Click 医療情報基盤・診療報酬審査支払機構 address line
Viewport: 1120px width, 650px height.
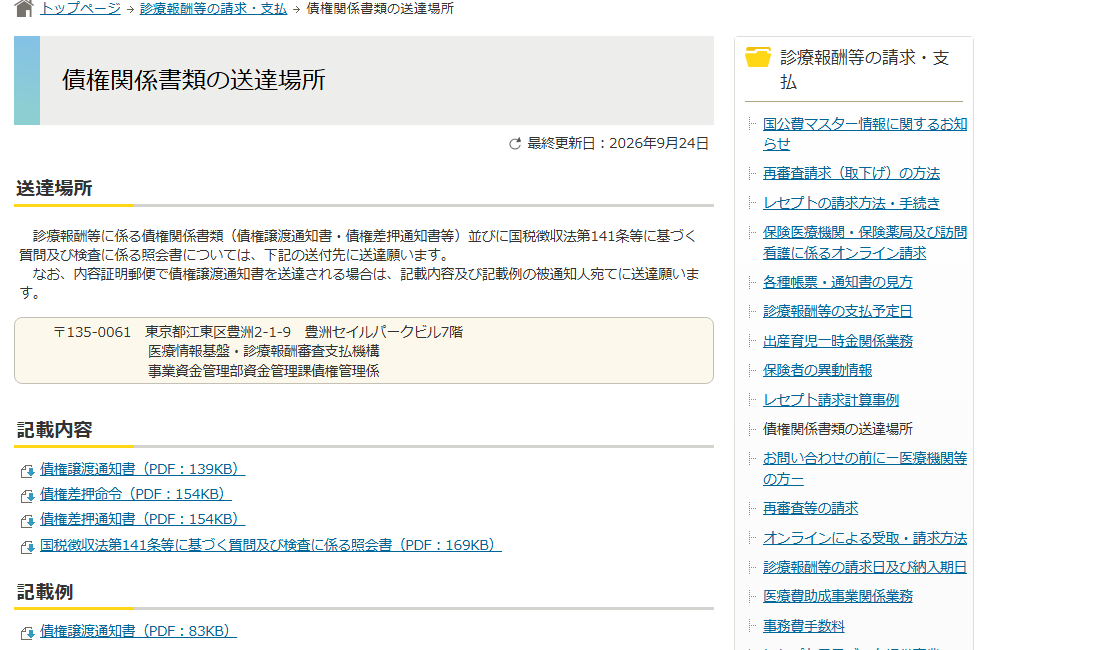[264, 351]
